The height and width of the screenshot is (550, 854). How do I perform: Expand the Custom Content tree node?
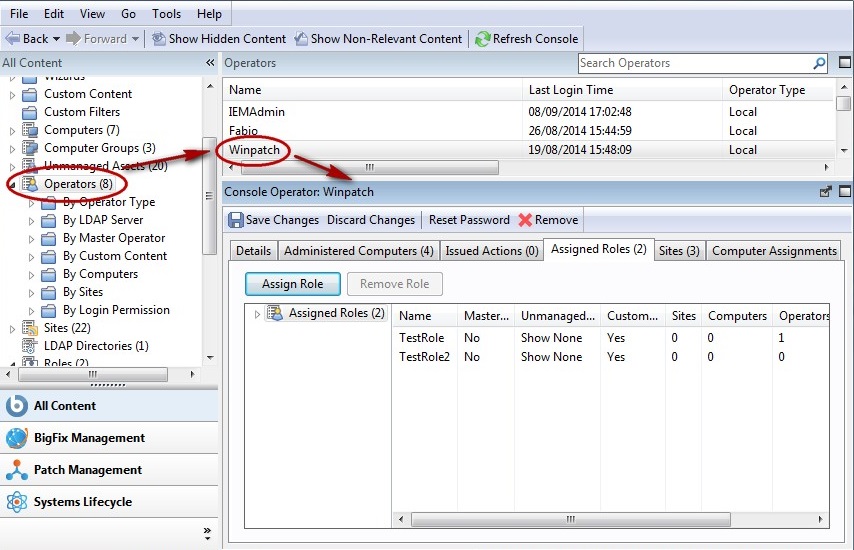(x=12, y=95)
